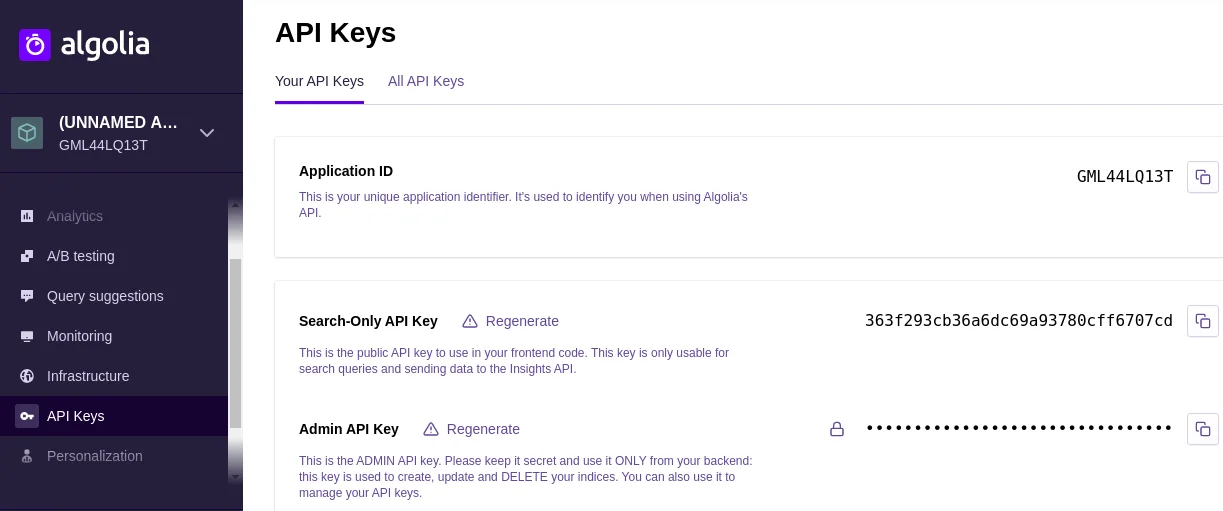Switch to the Your API Keys tab
The height and width of the screenshot is (511, 1223).
tap(319, 81)
